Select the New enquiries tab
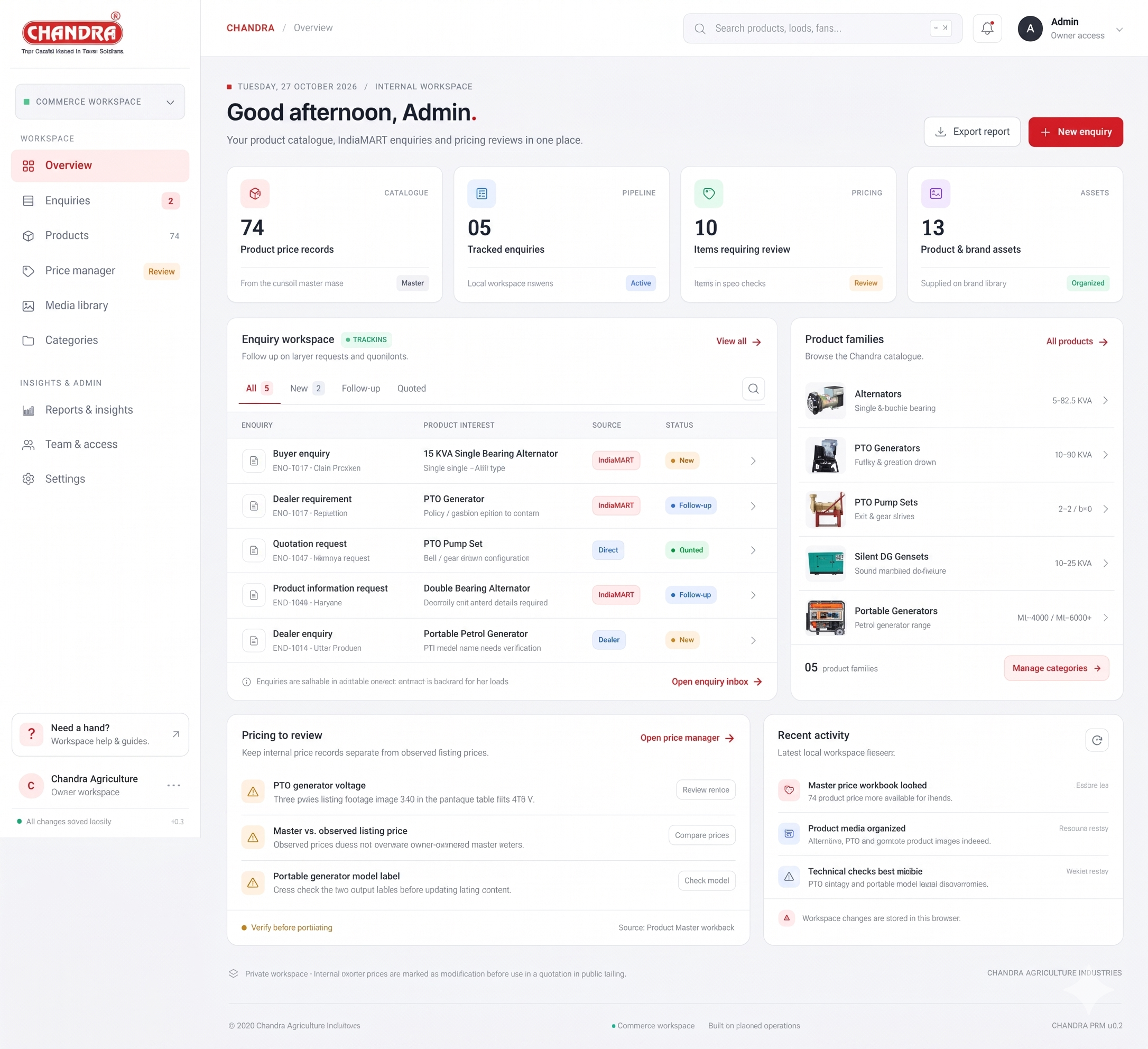Screen dimensions: 1148x1049 click(307, 389)
